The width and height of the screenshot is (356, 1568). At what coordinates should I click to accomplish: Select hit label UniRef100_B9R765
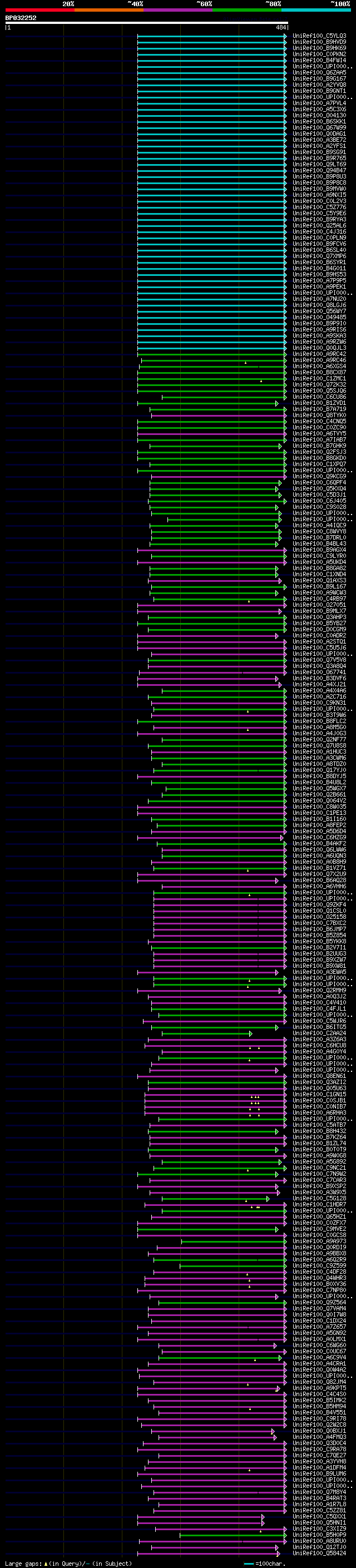[319, 159]
